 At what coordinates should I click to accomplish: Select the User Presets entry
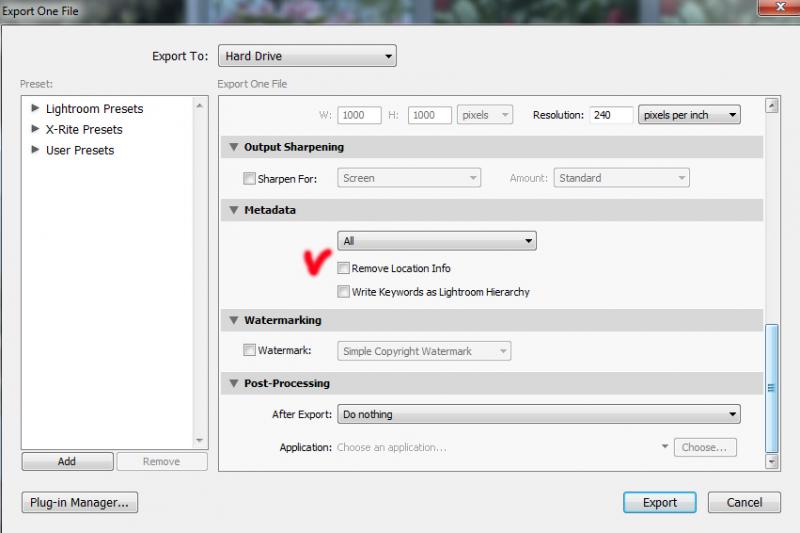(80, 150)
